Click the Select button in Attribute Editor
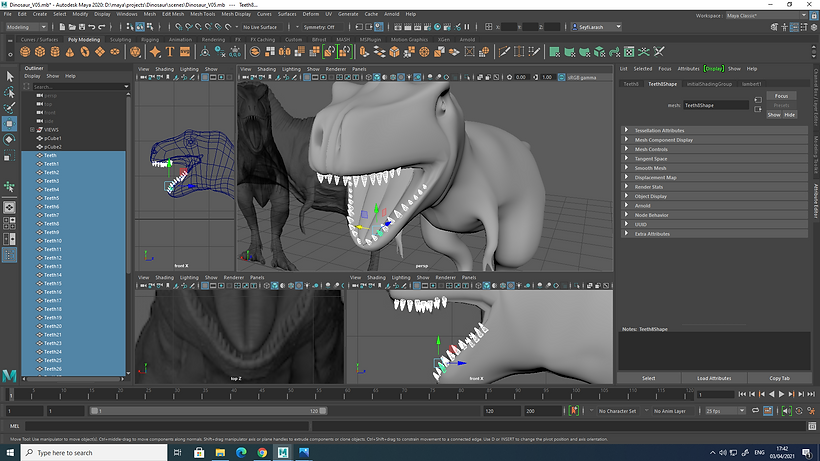 pos(648,378)
